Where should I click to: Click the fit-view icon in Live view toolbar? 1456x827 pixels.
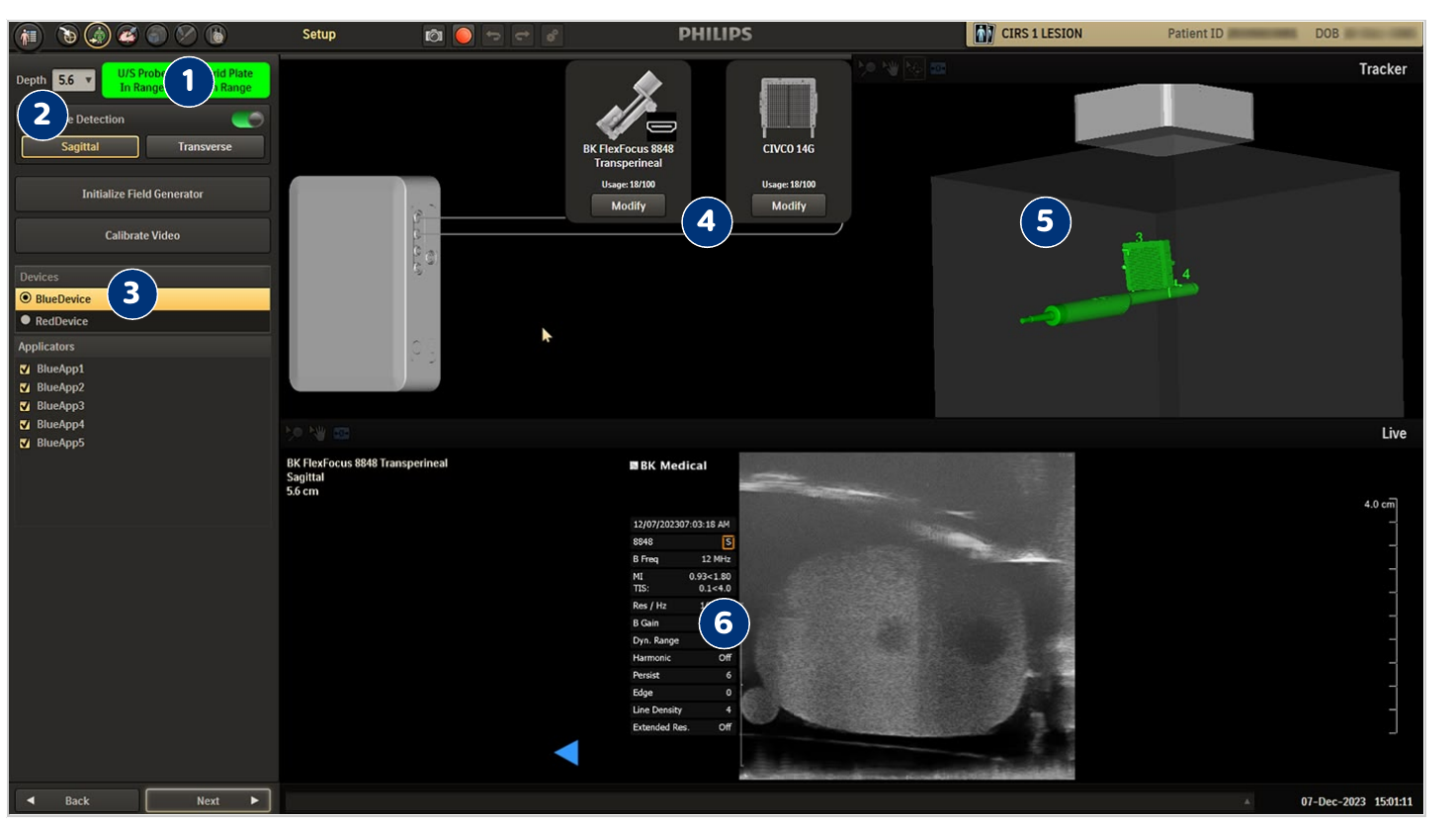[x=341, y=433]
